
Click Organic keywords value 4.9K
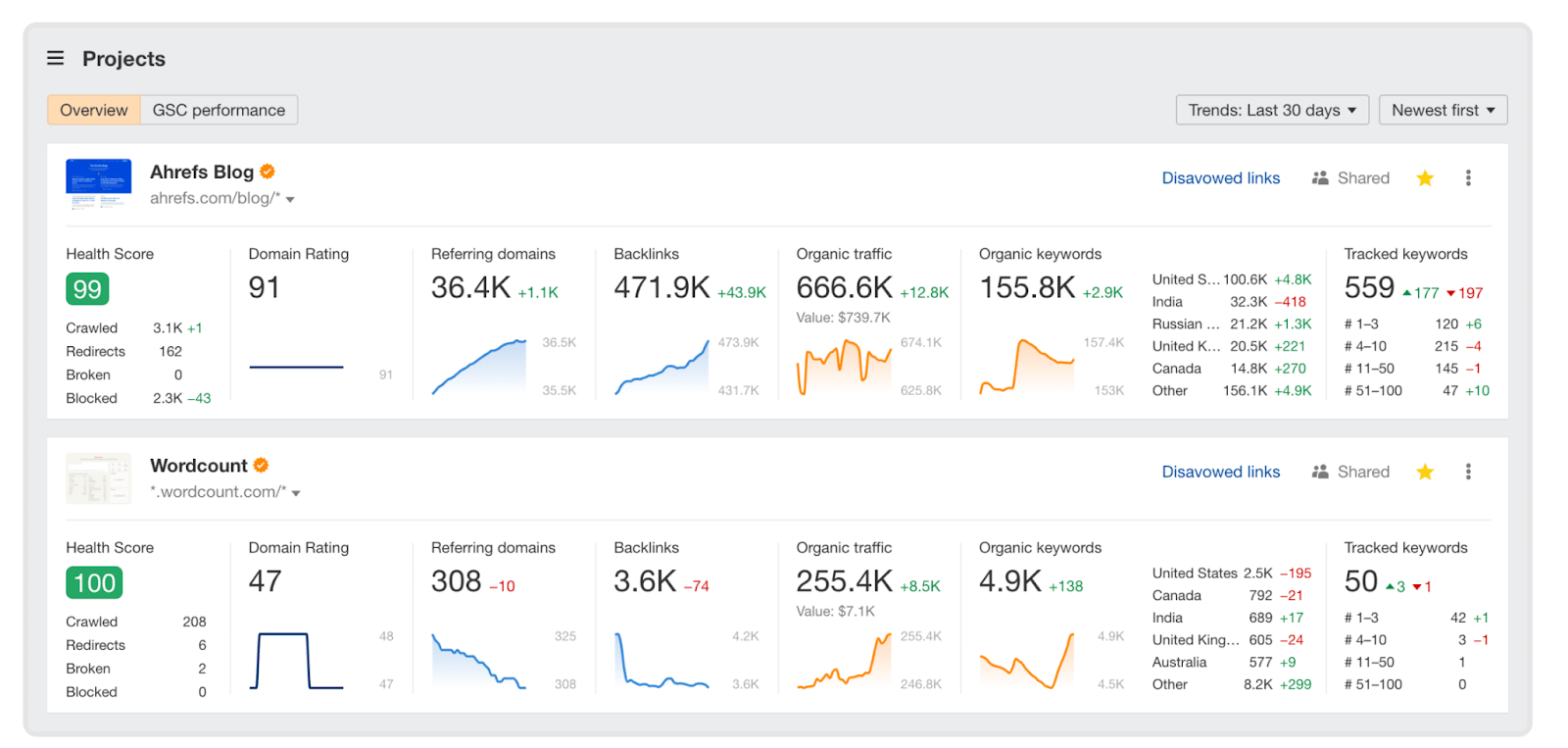[x=1010, y=581]
